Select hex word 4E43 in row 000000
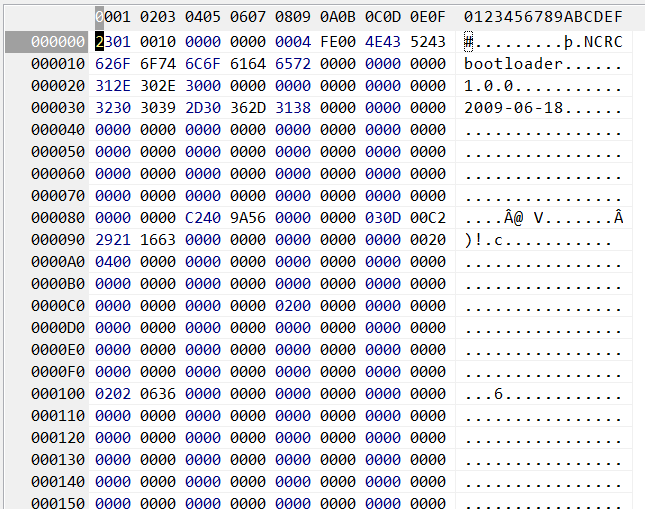The image size is (645, 509). 383,42
